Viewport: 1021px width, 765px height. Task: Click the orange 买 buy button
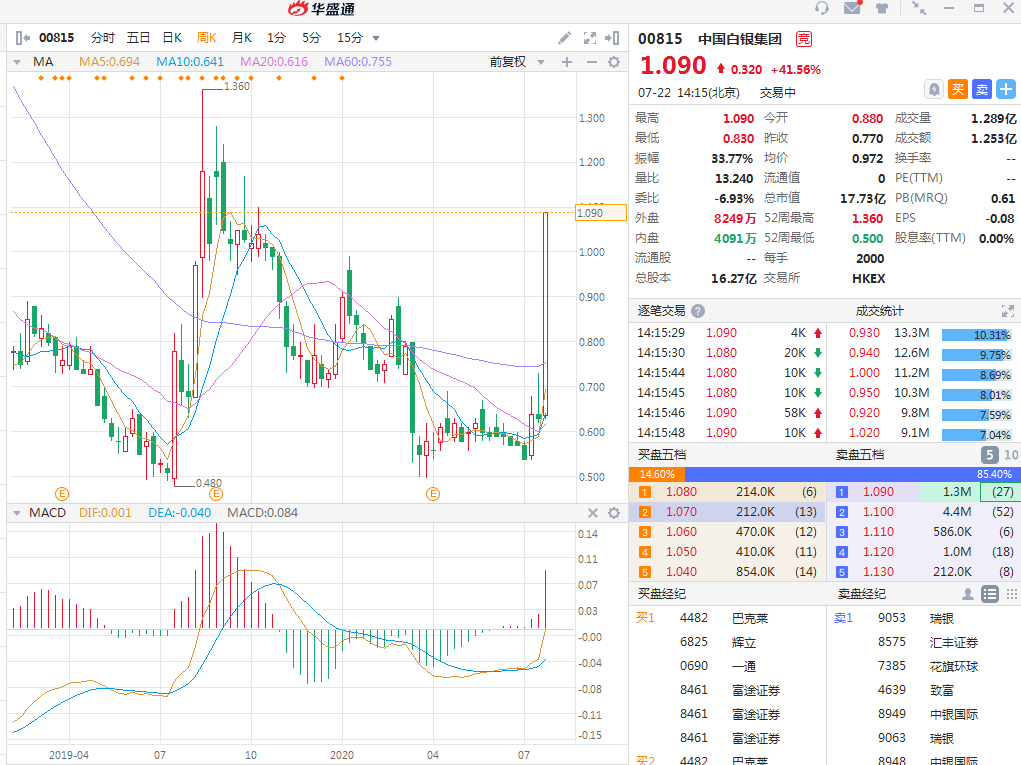pos(958,89)
